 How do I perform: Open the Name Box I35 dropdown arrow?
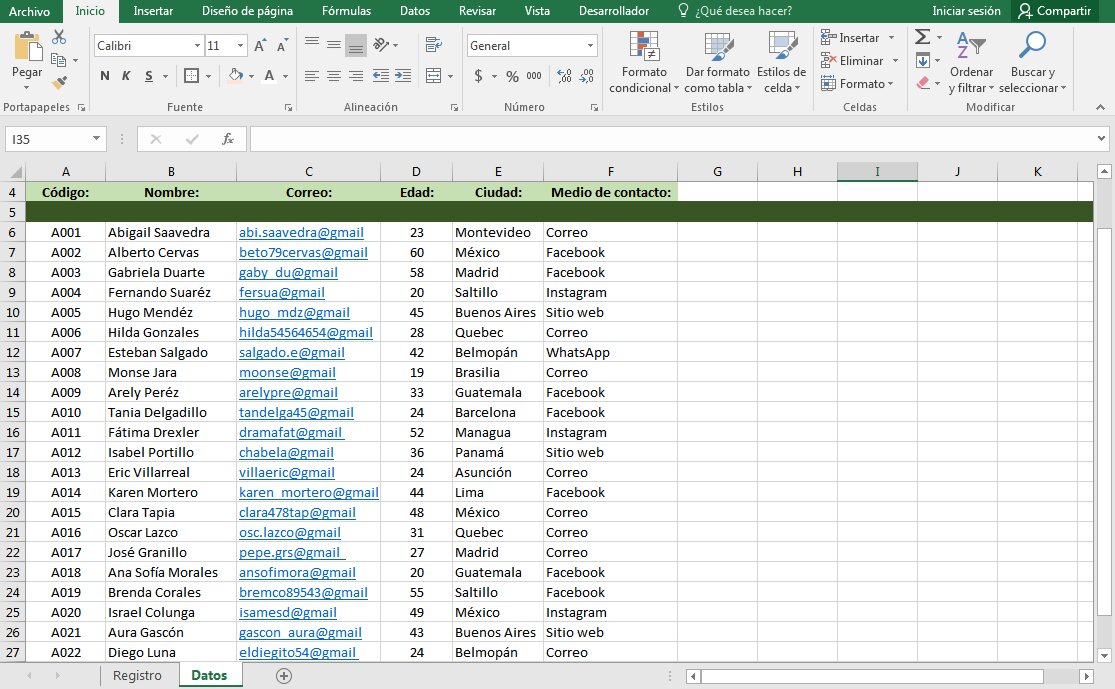[x=96, y=139]
